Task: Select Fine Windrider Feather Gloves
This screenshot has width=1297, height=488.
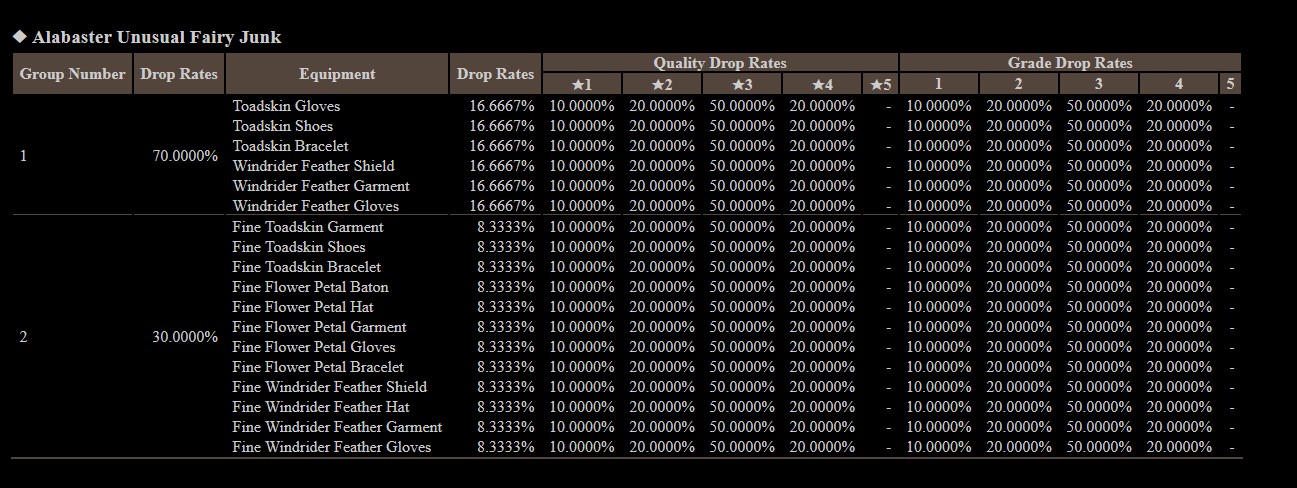Action: (x=332, y=447)
